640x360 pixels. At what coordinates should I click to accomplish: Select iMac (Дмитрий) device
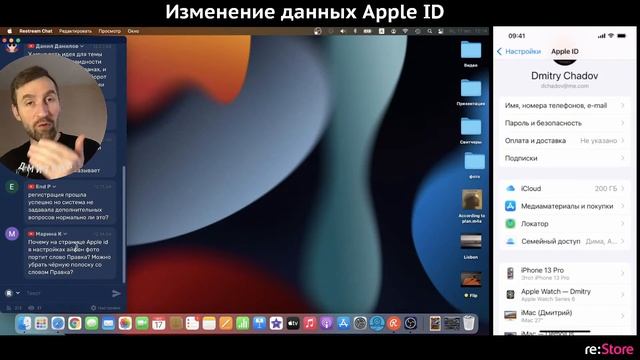click(564, 316)
